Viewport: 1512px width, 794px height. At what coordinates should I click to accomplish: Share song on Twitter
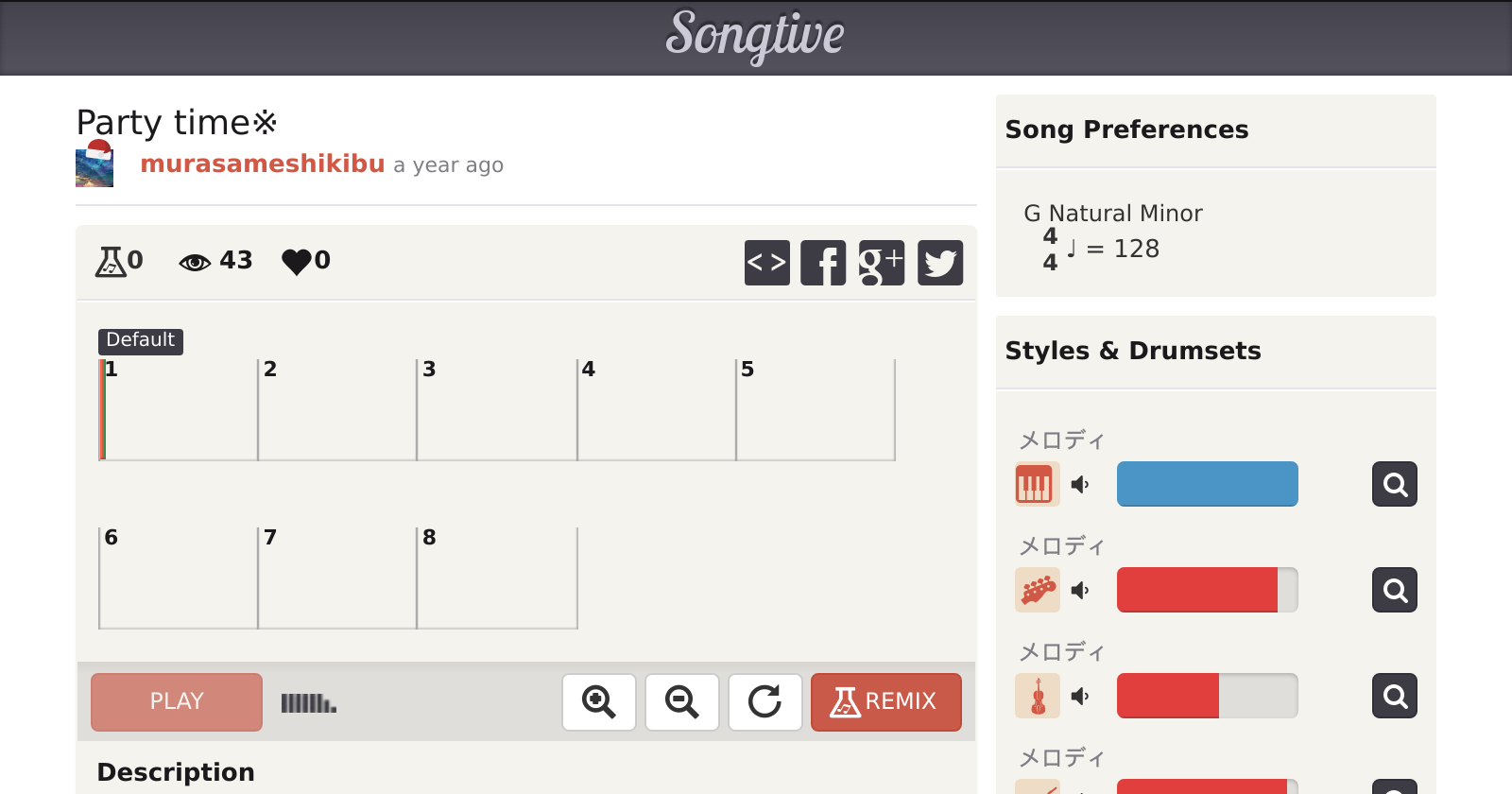[940, 262]
